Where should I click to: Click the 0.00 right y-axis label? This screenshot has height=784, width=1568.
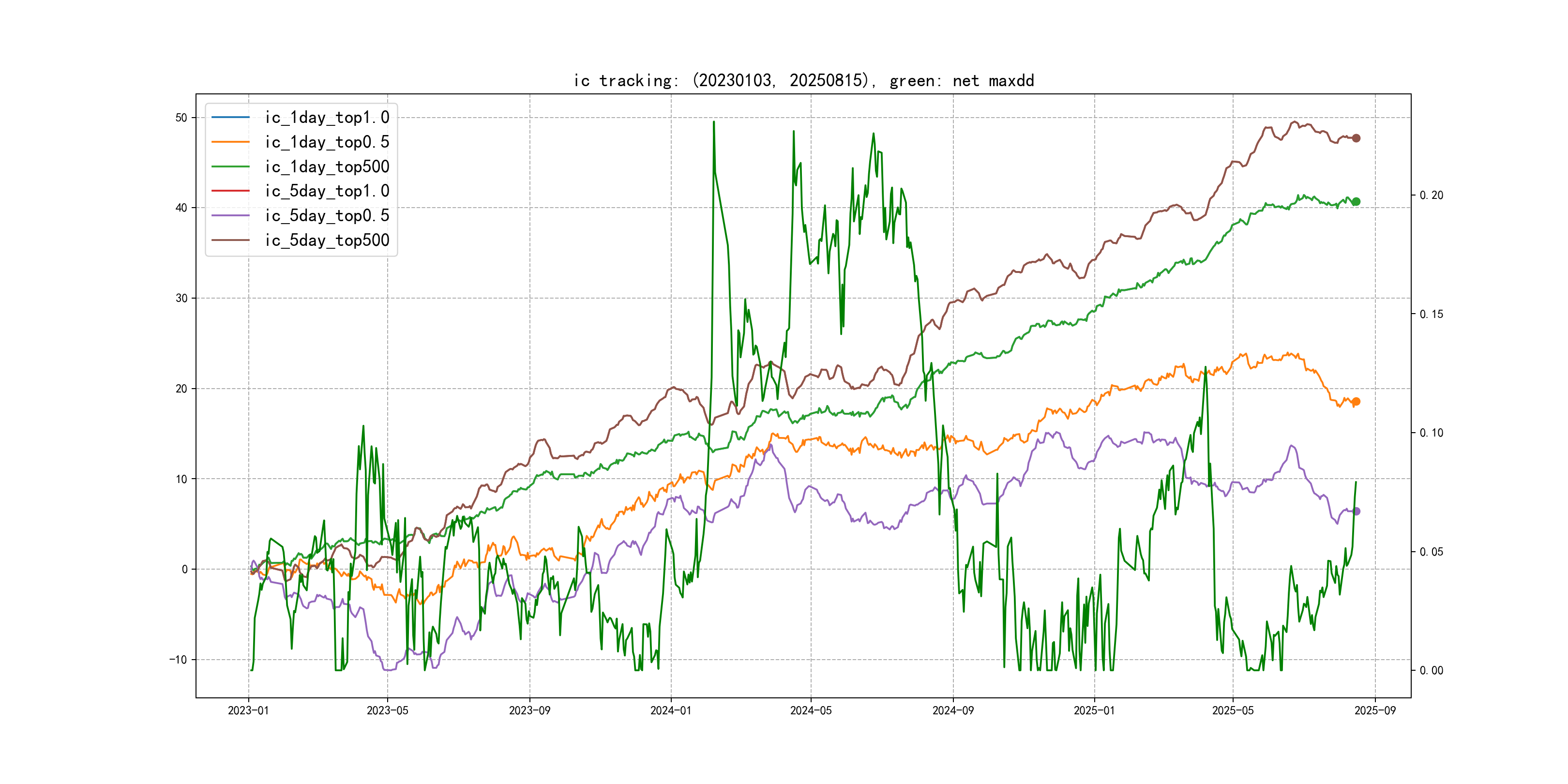(x=1431, y=671)
